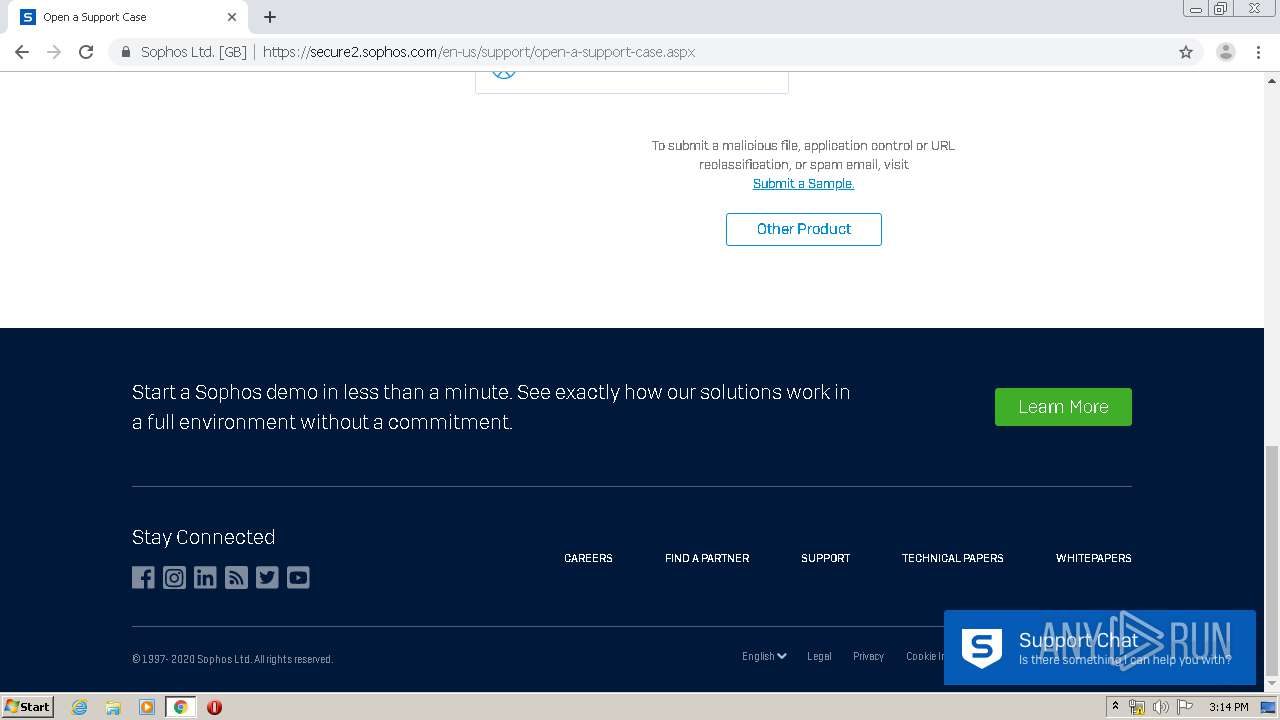Open Find a Partner footer link
This screenshot has width=1280, height=720.
coord(707,558)
